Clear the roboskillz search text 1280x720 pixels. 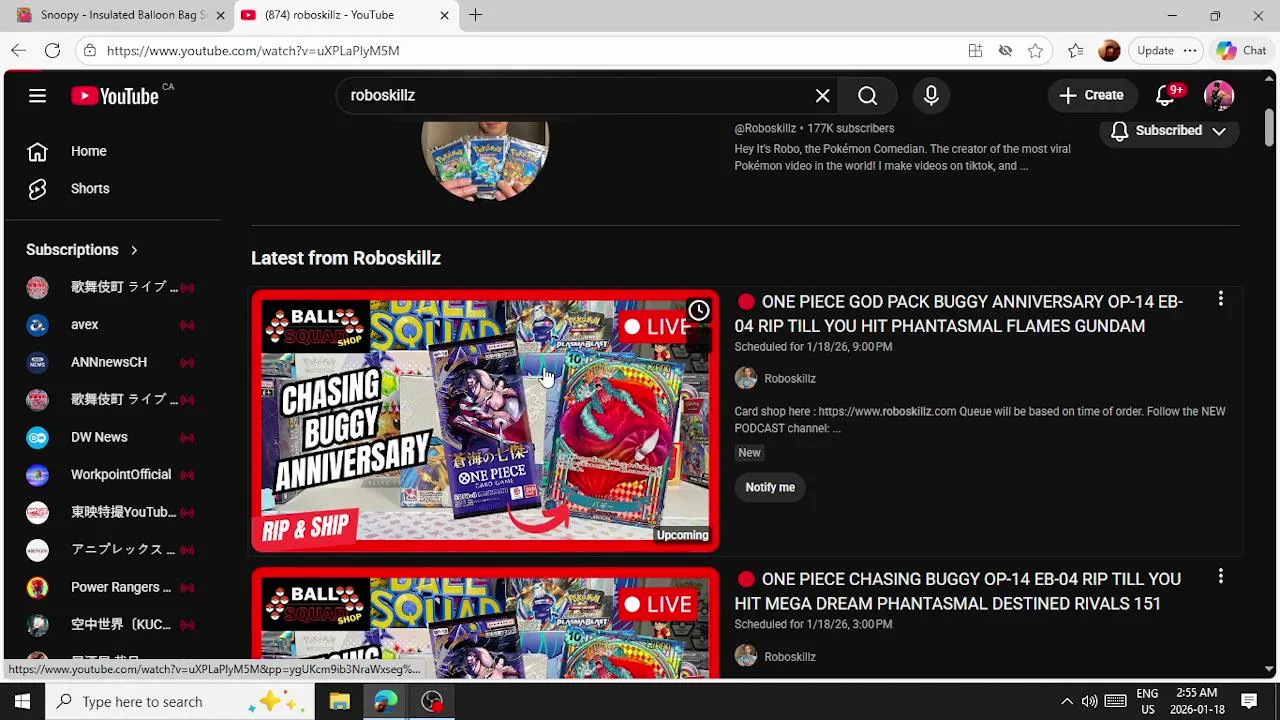[x=822, y=95]
